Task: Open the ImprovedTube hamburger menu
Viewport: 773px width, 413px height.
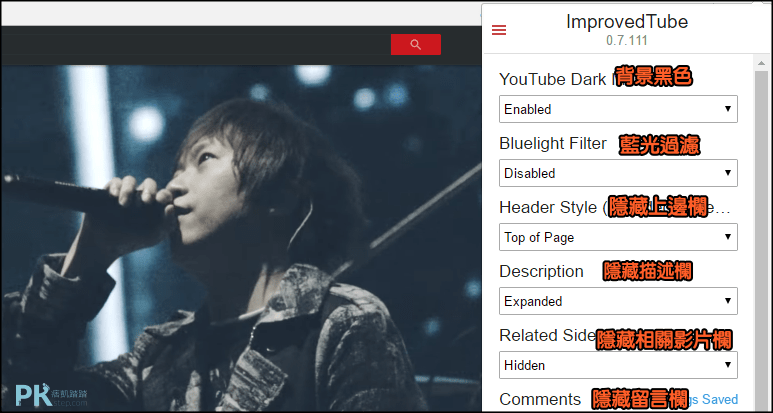Action: (499, 30)
